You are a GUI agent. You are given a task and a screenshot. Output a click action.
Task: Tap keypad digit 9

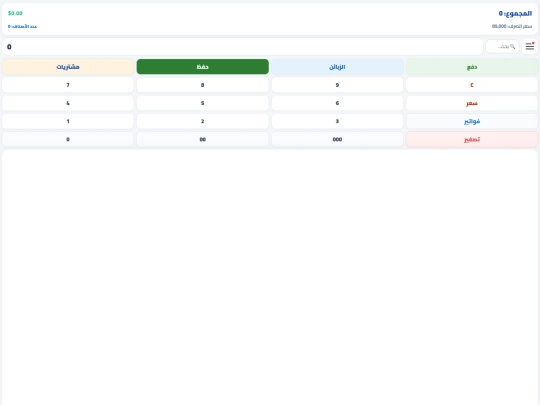(337, 85)
